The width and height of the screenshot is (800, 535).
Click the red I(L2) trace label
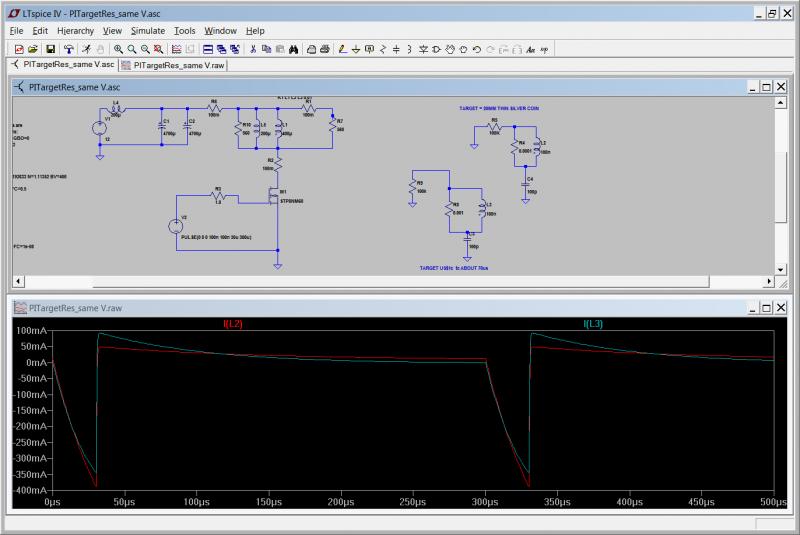coord(232,324)
